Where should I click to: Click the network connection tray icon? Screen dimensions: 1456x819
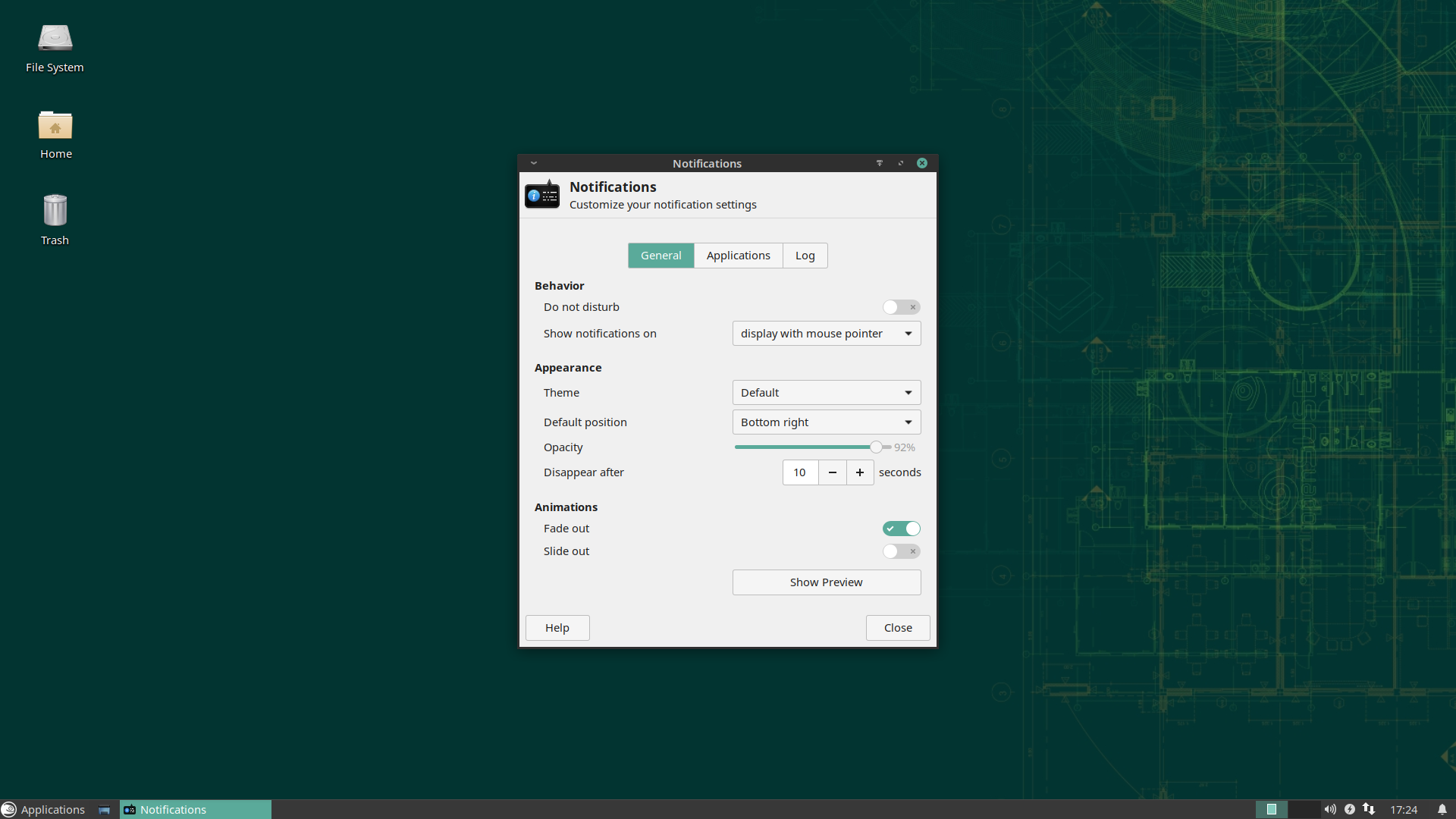click(1369, 809)
